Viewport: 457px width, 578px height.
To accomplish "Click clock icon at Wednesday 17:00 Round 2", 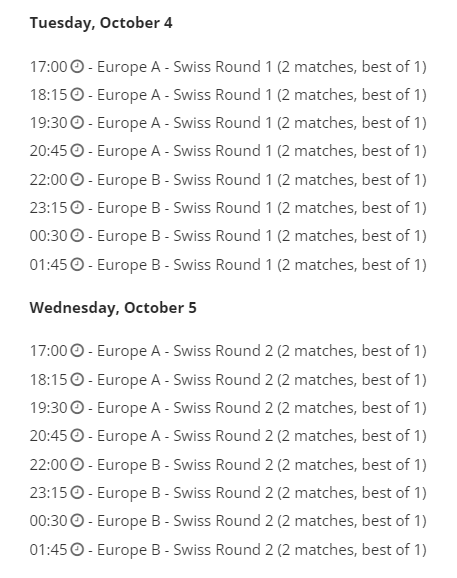I will click(77, 351).
